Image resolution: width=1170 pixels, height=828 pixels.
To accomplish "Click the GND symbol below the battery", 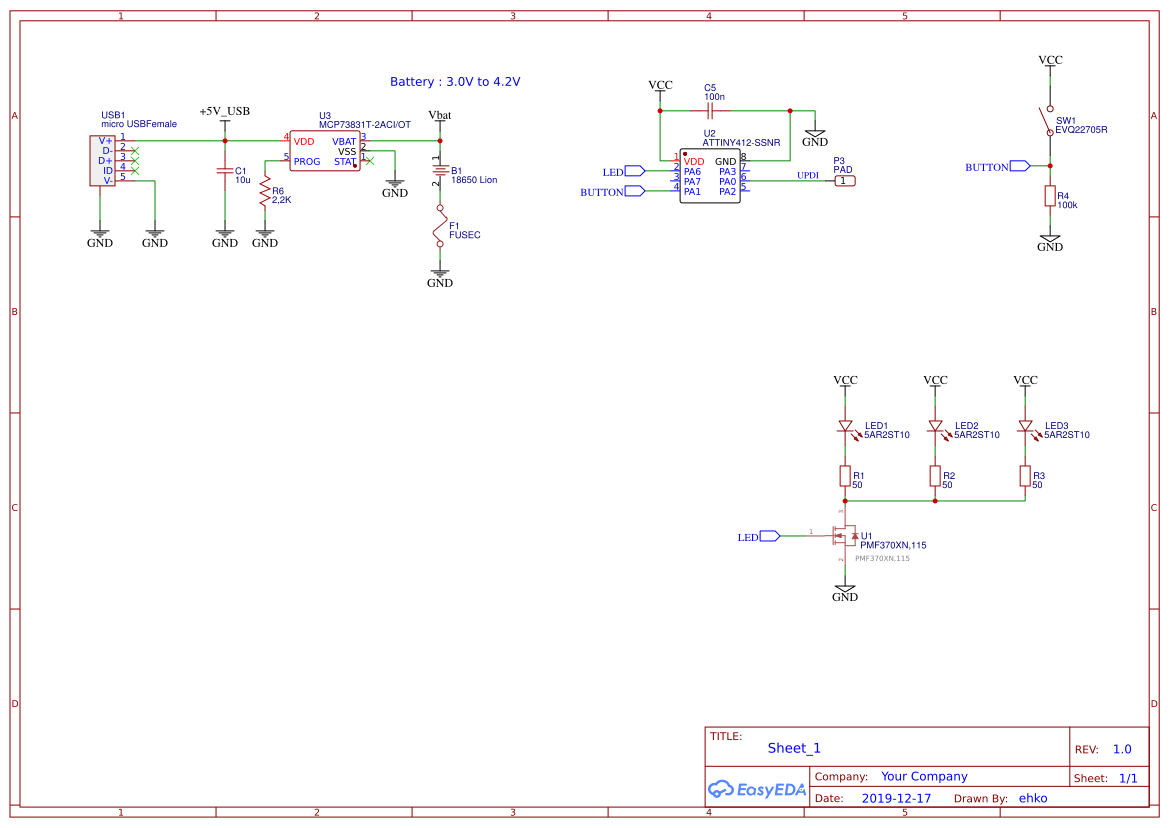I will click(440, 274).
